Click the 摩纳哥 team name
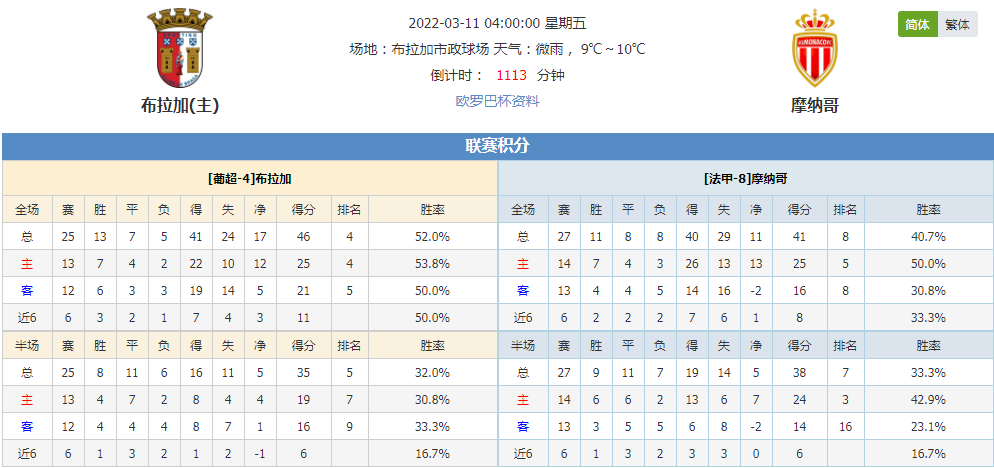994x468 pixels. [815, 105]
